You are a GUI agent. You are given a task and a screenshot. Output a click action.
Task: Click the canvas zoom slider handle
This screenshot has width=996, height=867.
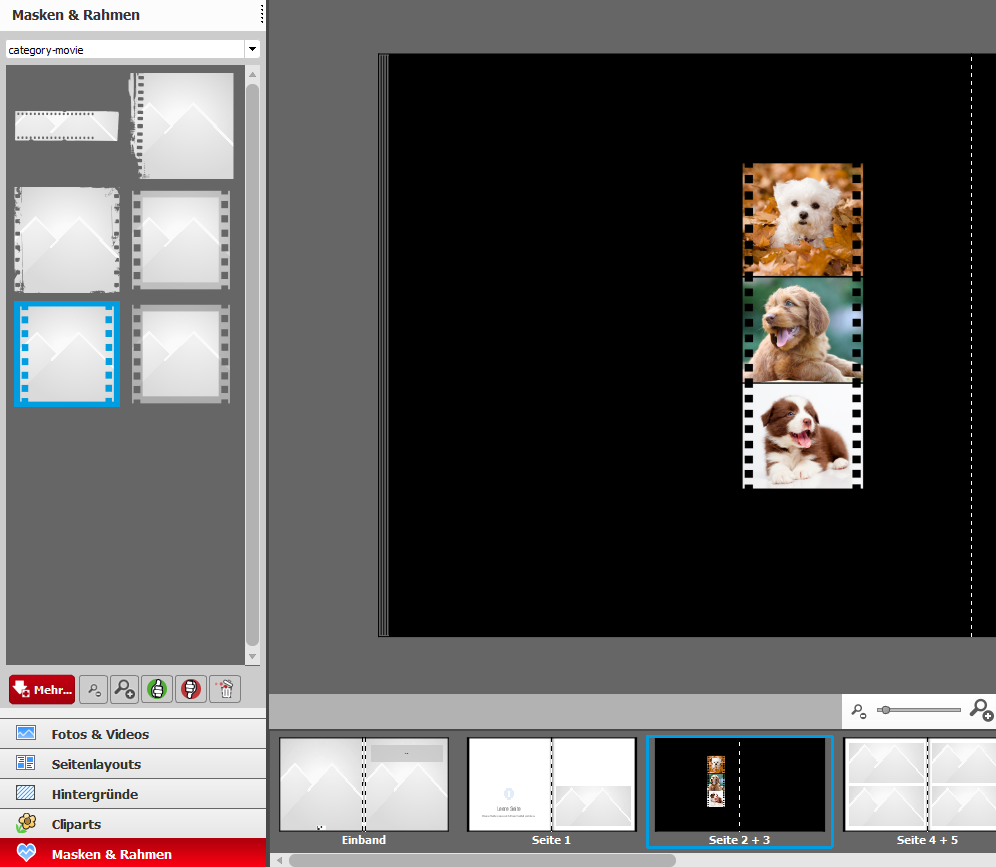click(885, 710)
